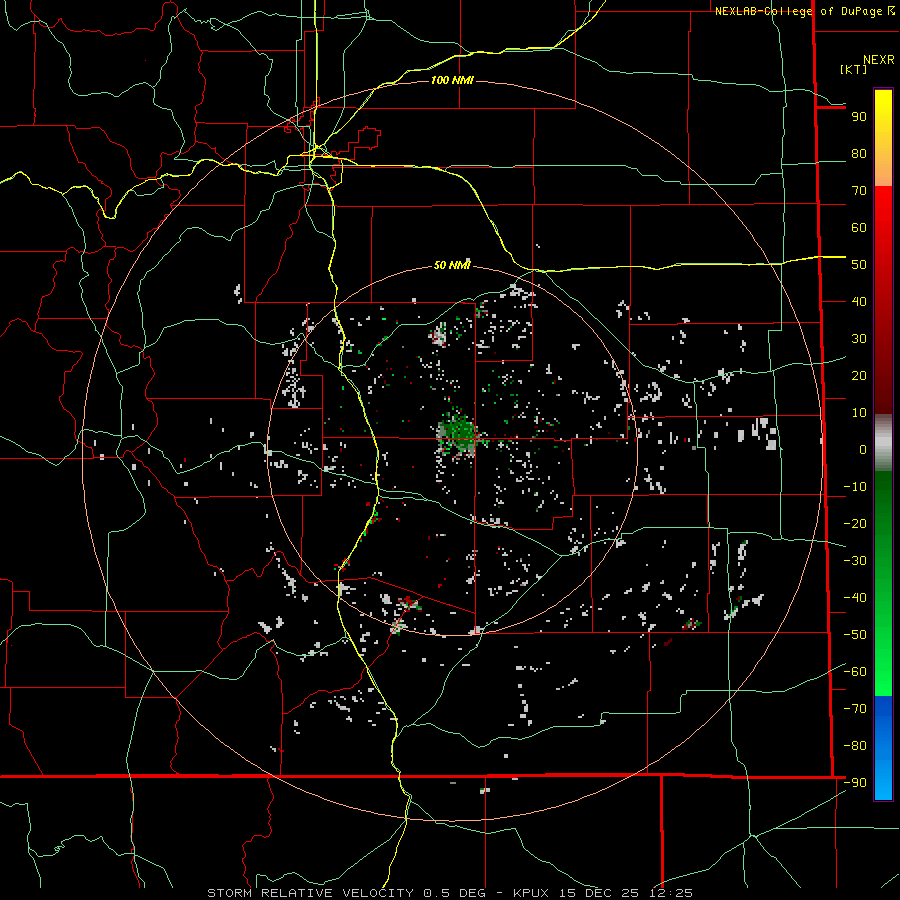Click the '50 NMI' range ring label
Screen dimensions: 900x900
[452, 265]
